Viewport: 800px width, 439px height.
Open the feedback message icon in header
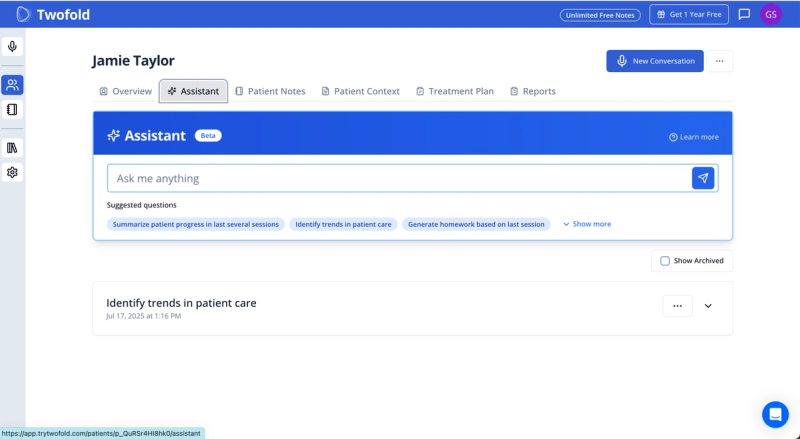coord(744,14)
